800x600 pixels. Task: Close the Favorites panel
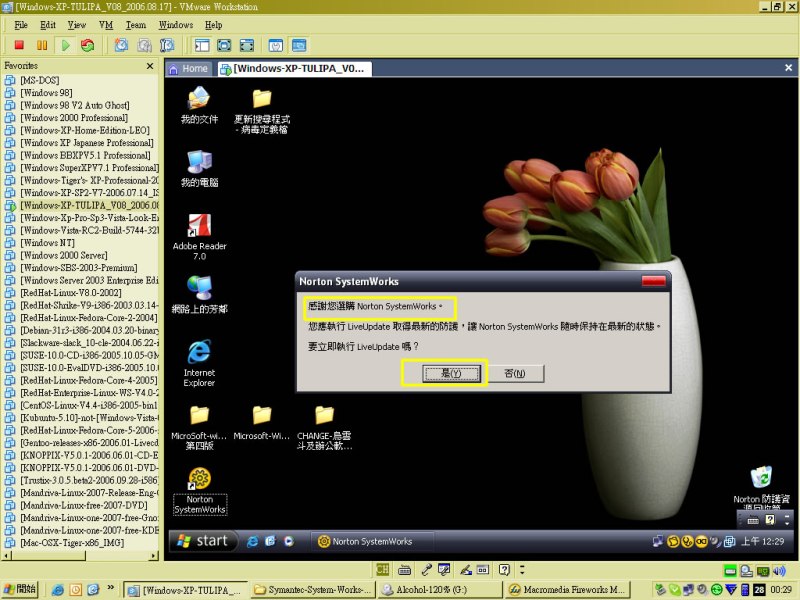tap(149, 66)
